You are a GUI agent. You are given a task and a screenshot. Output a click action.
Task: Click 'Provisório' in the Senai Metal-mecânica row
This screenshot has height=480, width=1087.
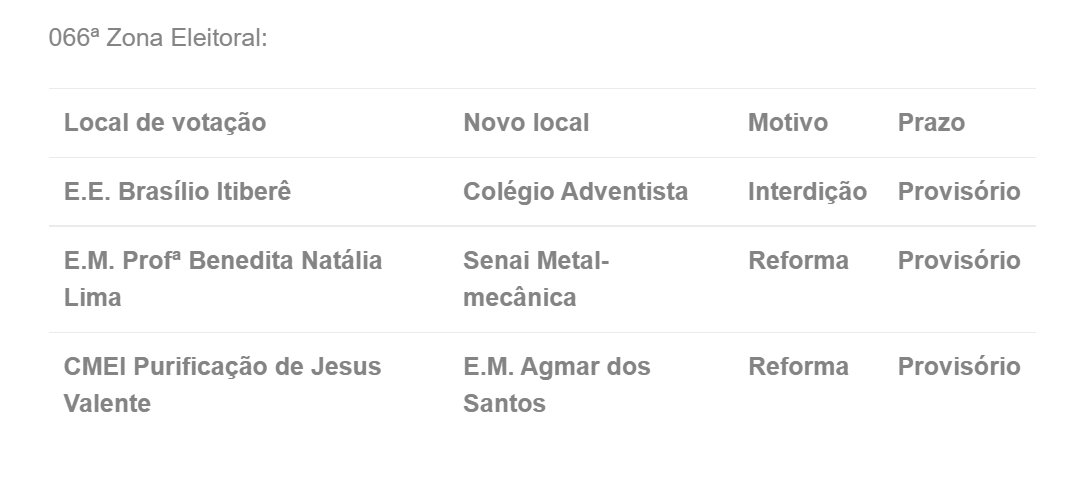pyautogui.click(x=959, y=261)
